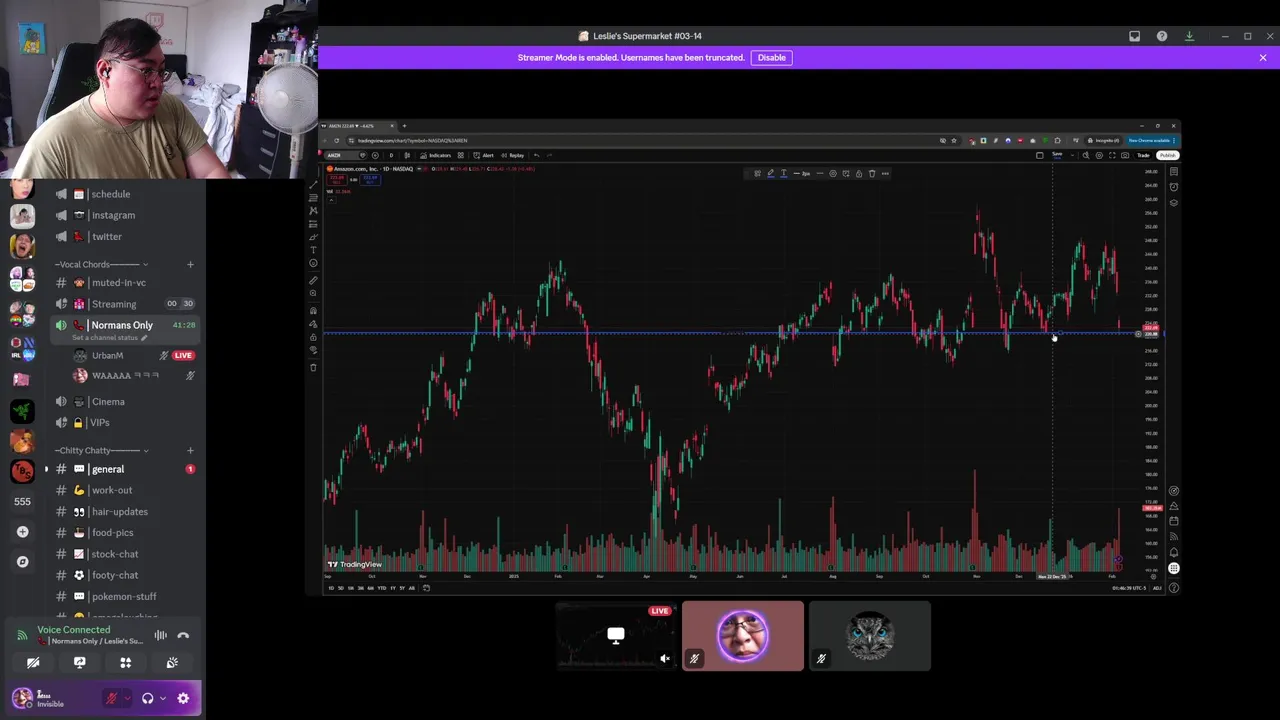
Task: Open the schedule channel
Action: (124, 194)
